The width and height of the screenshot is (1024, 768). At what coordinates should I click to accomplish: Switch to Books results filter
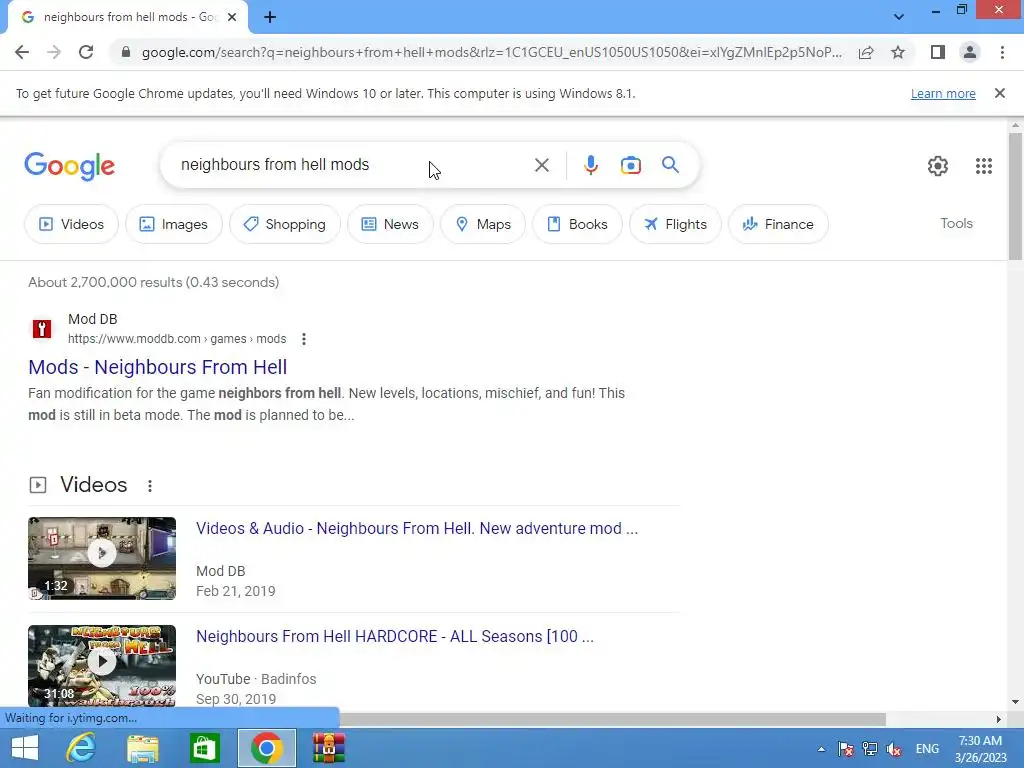click(x=577, y=224)
